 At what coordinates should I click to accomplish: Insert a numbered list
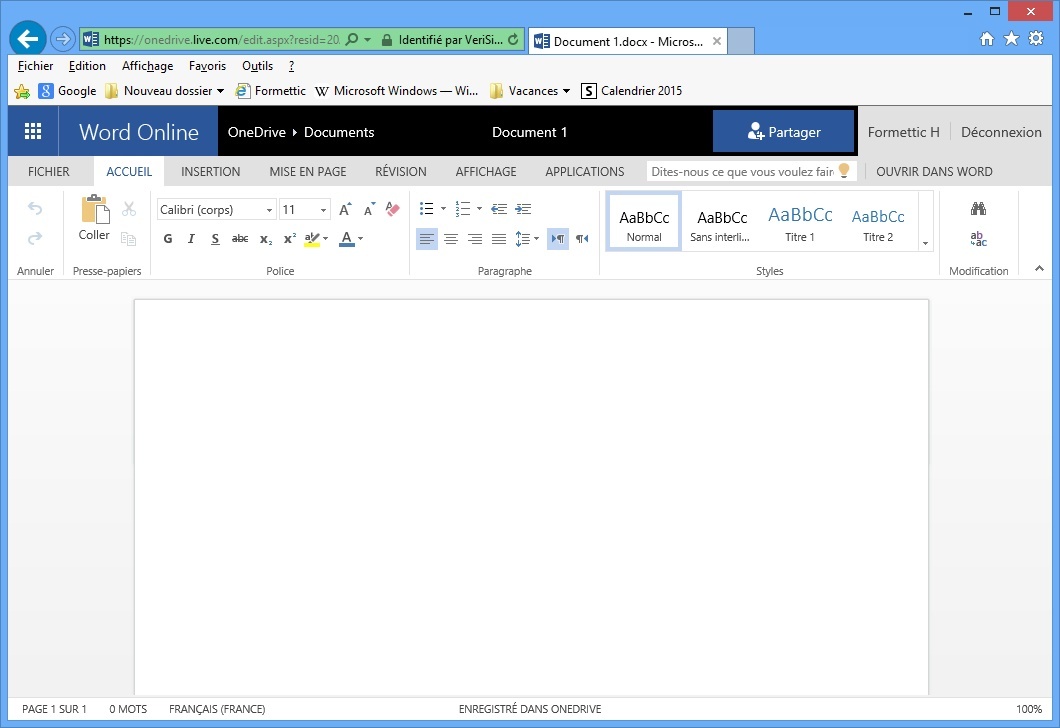[462, 209]
